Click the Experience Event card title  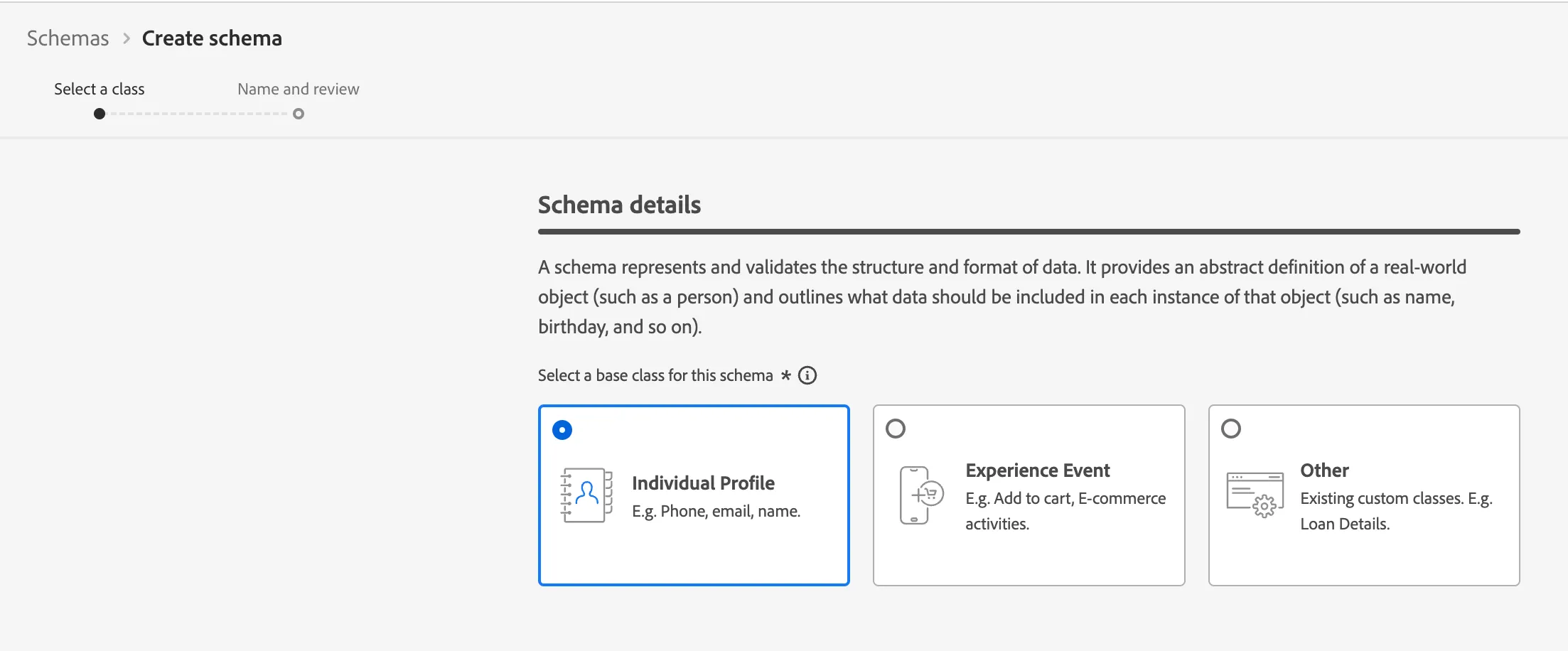point(1038,470)
